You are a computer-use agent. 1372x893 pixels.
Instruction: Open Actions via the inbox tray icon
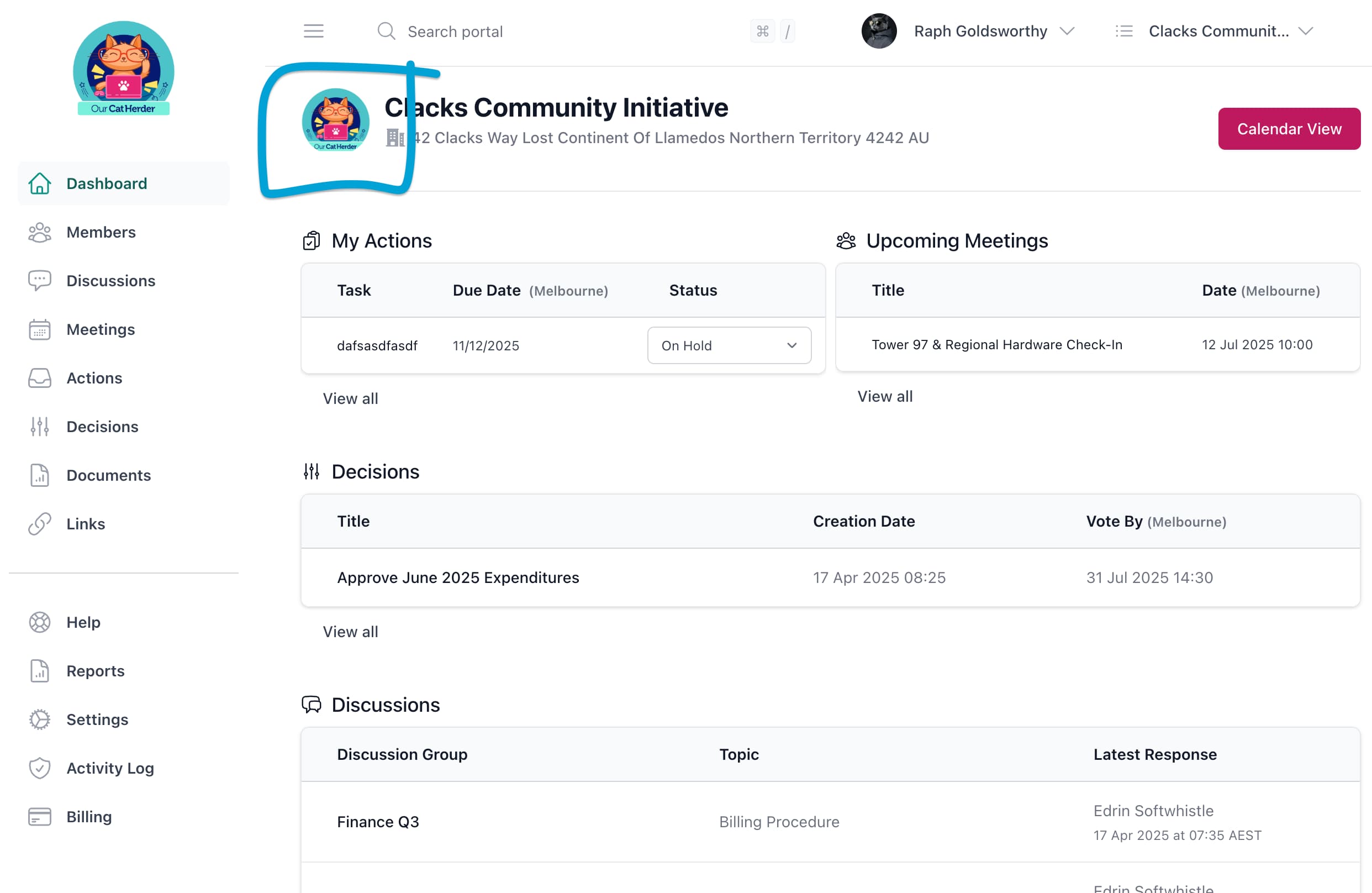click(x=39, y=378)
